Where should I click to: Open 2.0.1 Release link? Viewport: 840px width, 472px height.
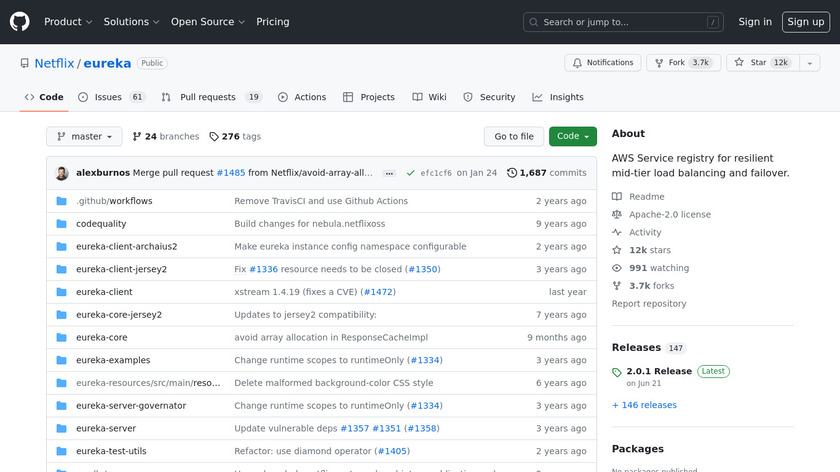(x=659, y=371)
